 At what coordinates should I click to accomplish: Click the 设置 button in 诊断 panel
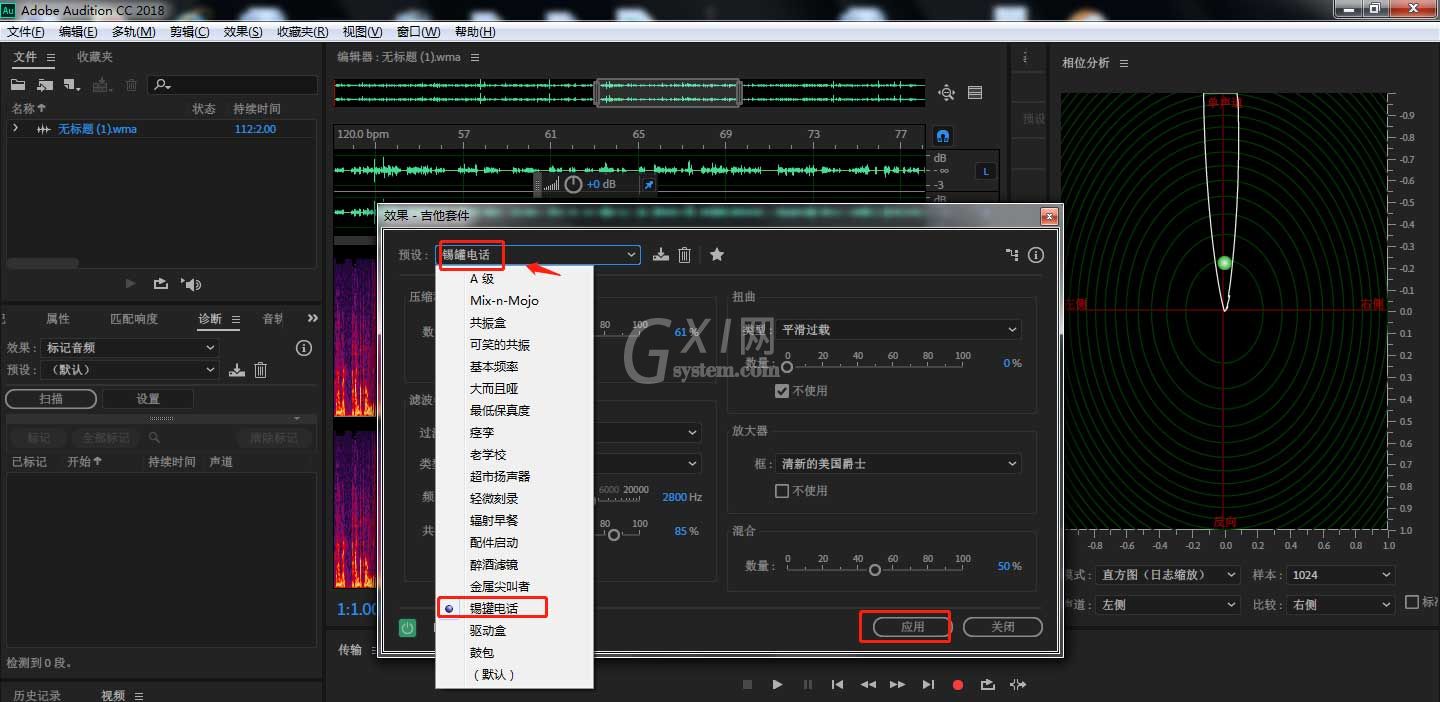(147, 399)
